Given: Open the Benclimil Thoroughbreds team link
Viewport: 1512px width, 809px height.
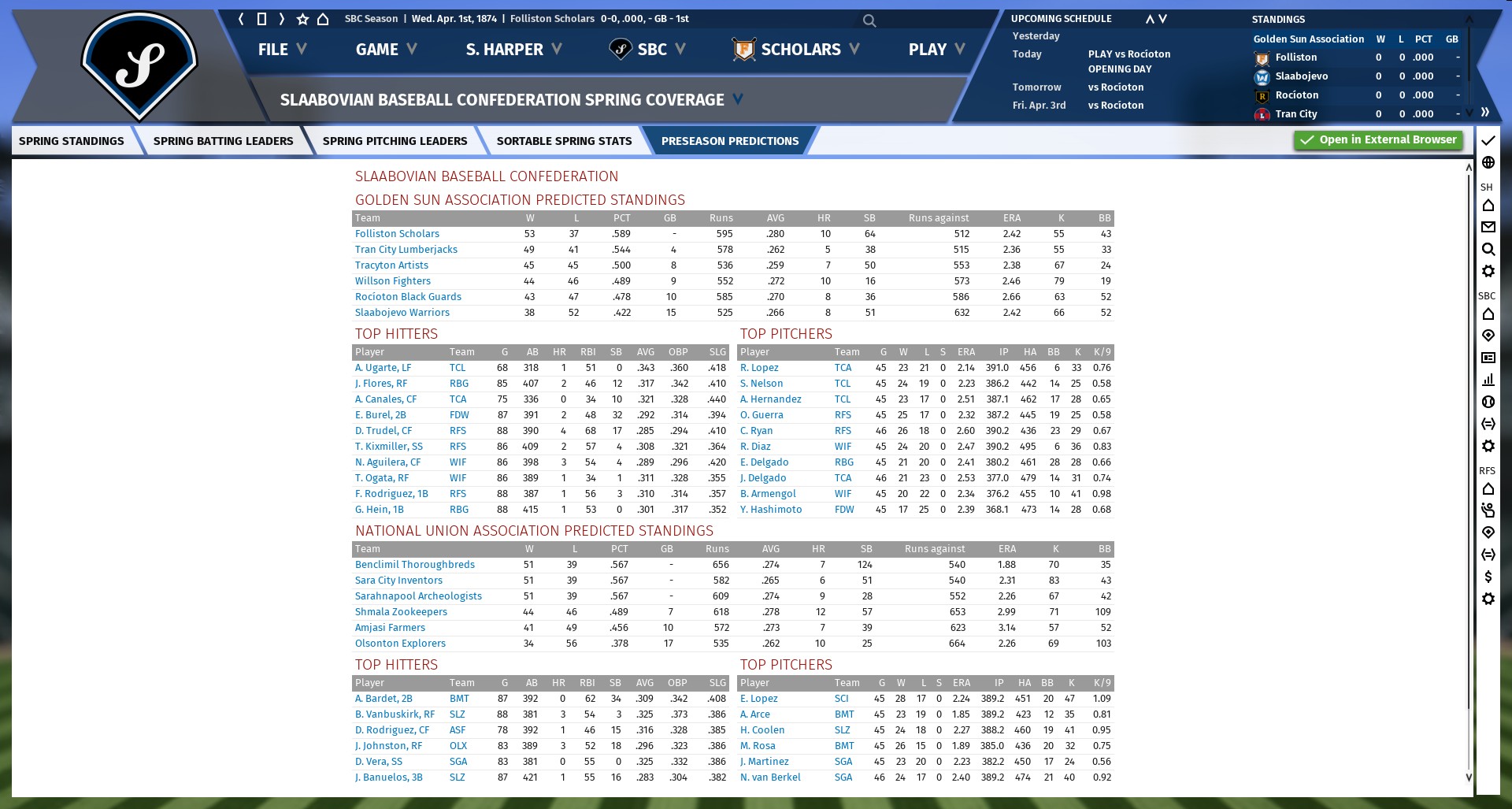Looking at the screenshot, I should (x=414, y=565).
